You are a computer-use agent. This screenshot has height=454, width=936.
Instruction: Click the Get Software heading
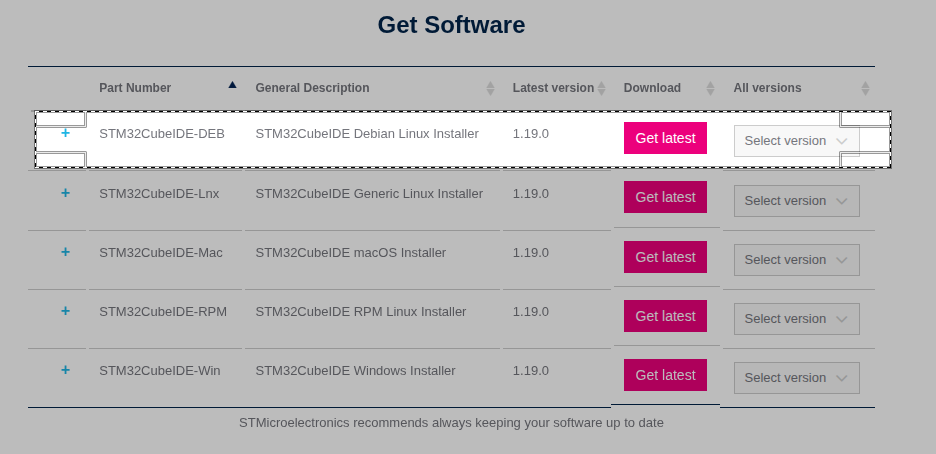pos(451,25)
